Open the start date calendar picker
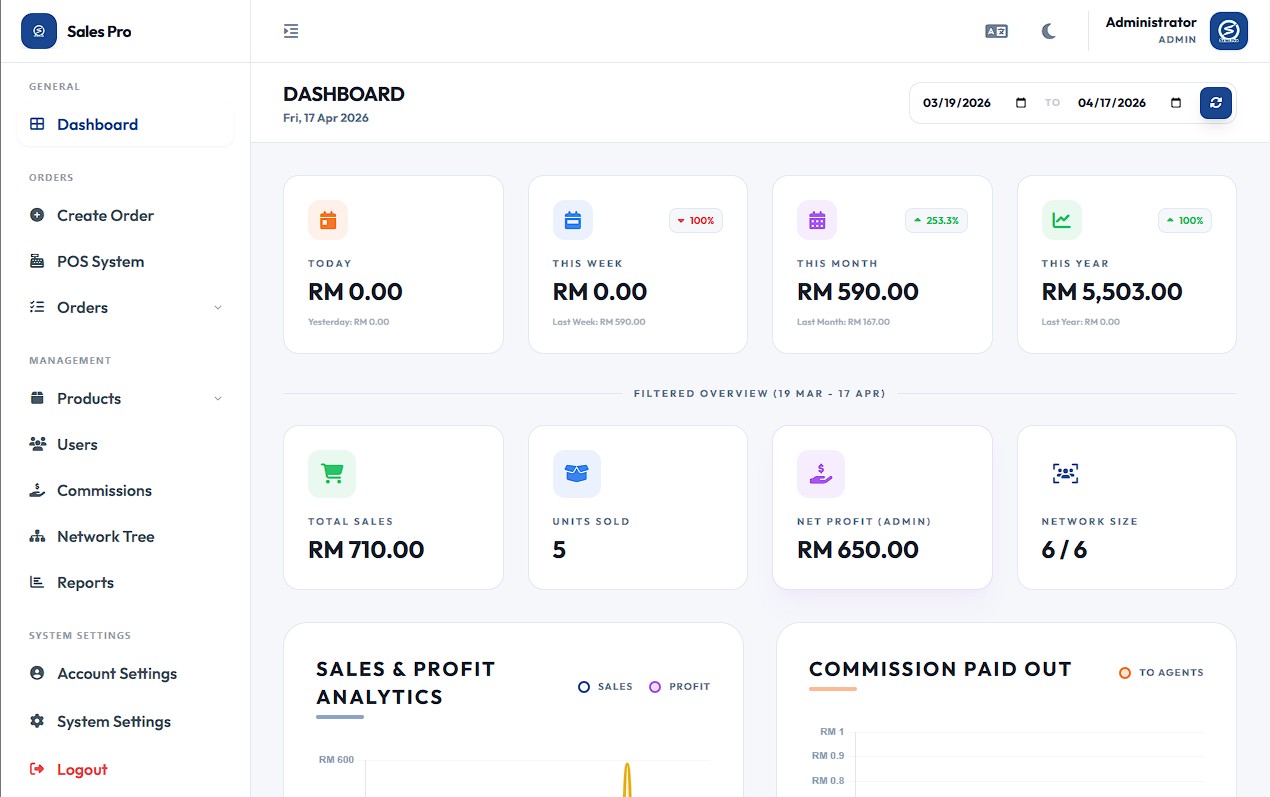1270x797 pixels. coord(1022,102)
